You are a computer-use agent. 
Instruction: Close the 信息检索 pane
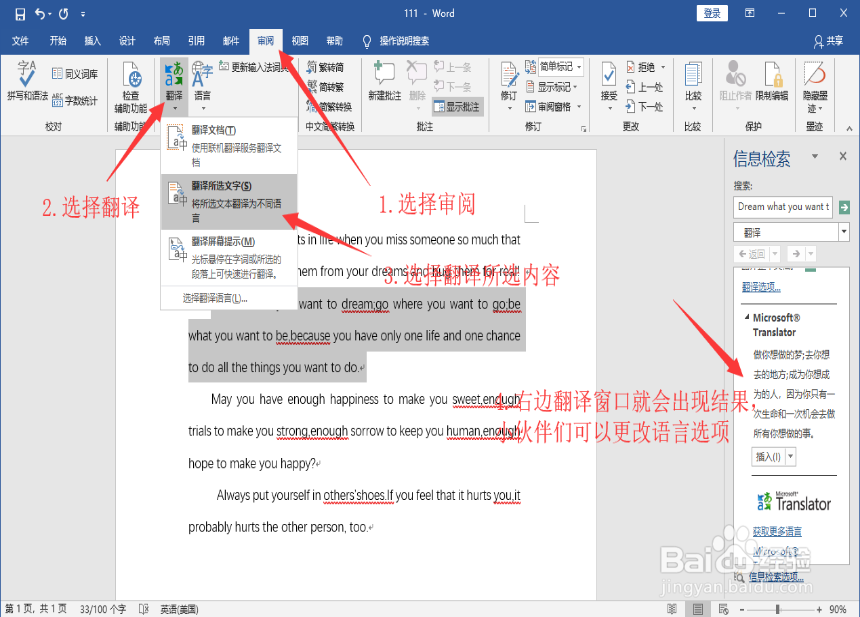click(x=843, y=156)
